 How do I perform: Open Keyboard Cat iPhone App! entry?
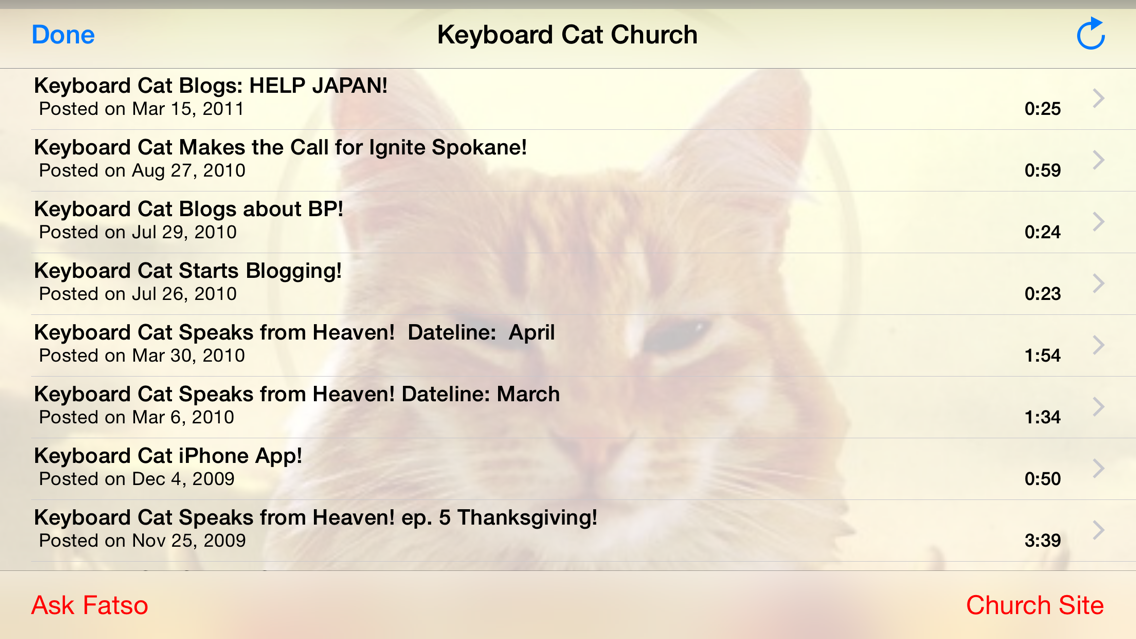[568, 468]
